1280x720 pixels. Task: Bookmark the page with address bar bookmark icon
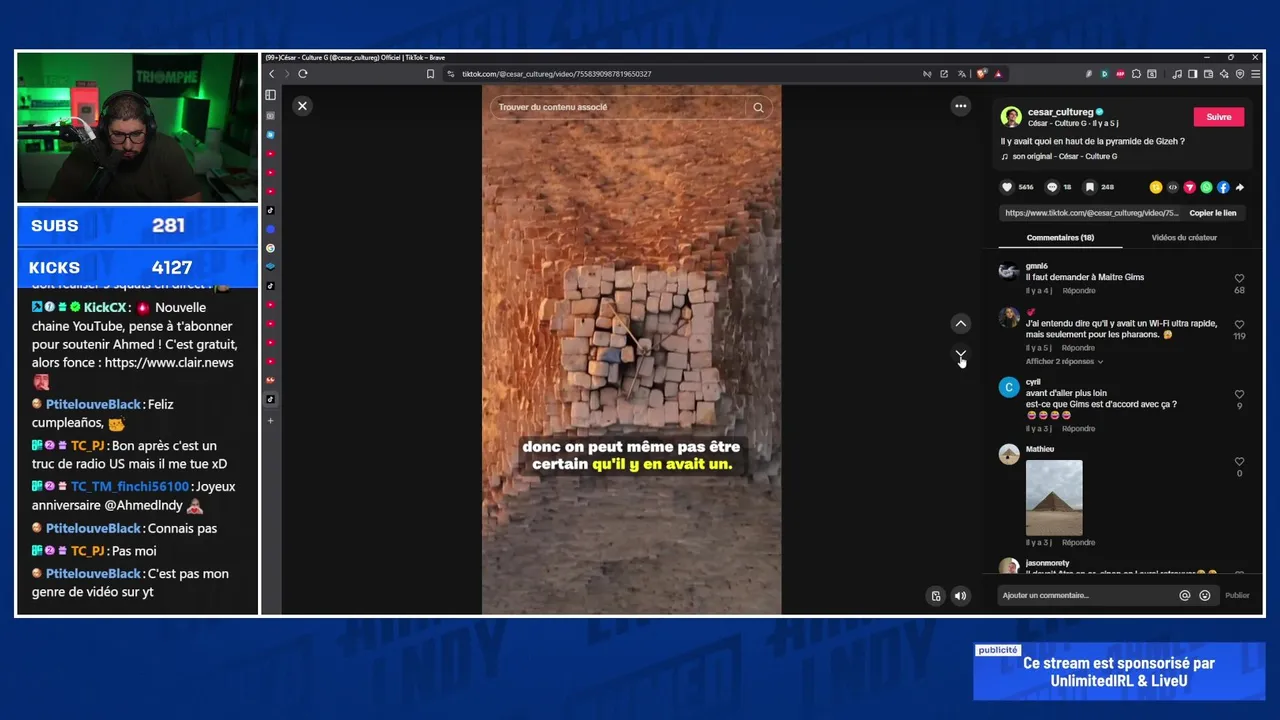coord(431,74)
